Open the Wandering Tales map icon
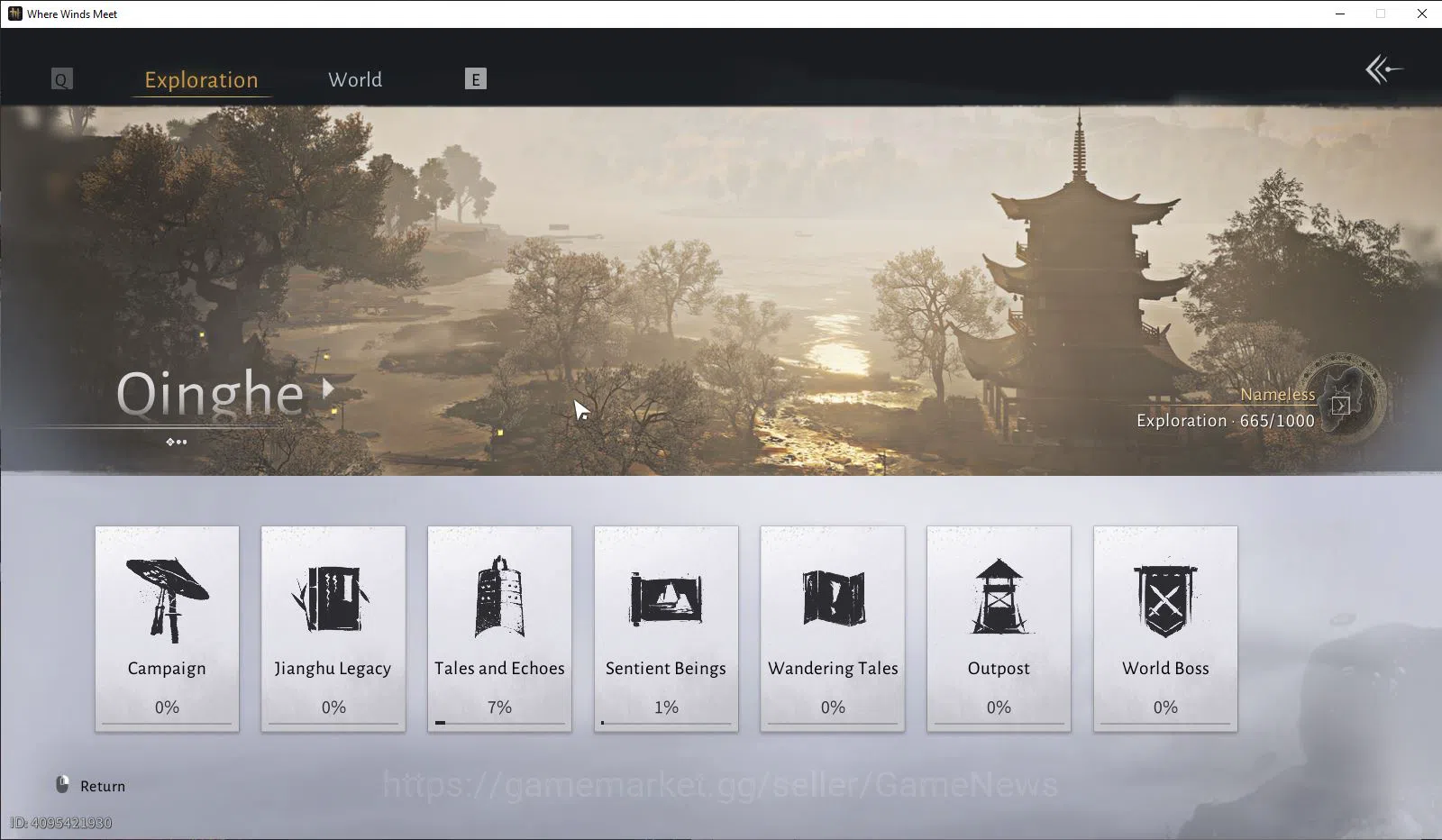 [x=833, y=598]
